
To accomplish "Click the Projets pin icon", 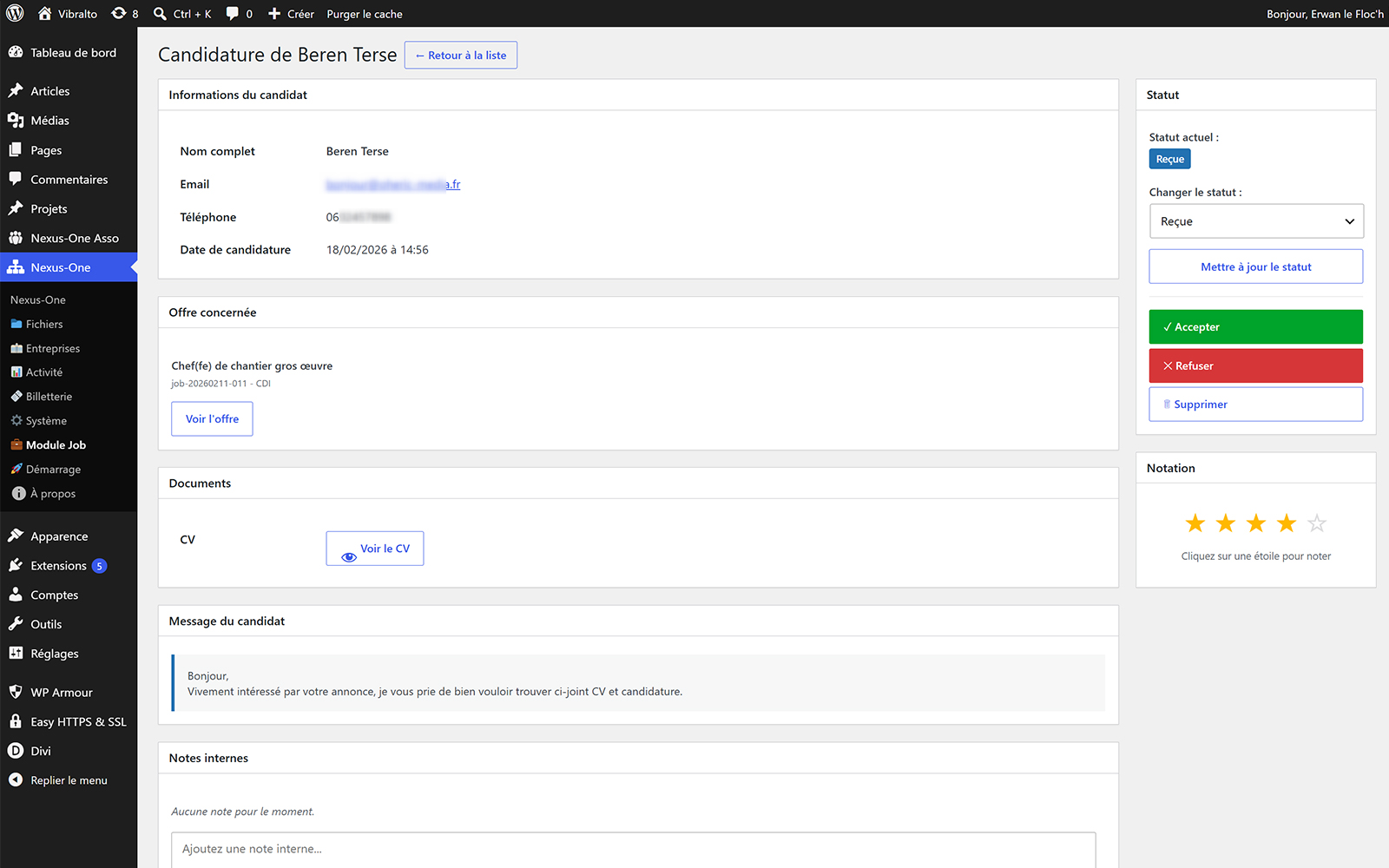I will tap(16, 208).
